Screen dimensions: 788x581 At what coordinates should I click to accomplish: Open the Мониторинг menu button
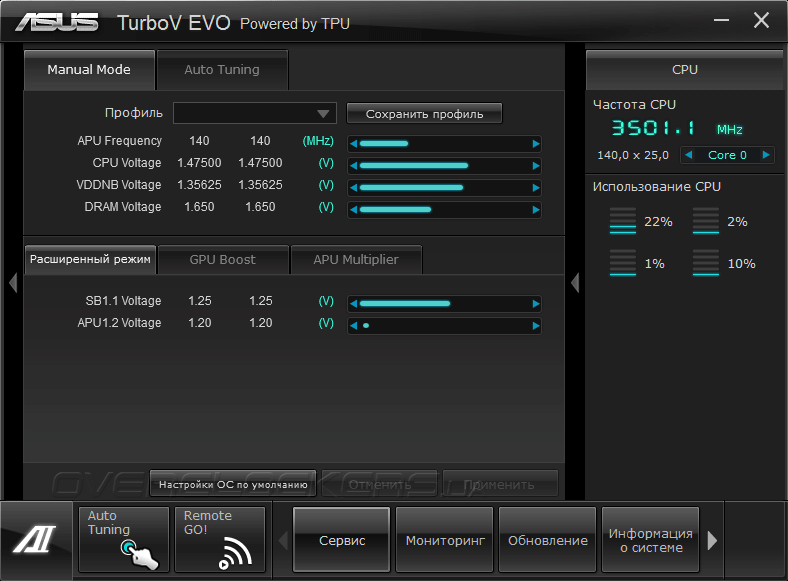click(x=445, y=540)
